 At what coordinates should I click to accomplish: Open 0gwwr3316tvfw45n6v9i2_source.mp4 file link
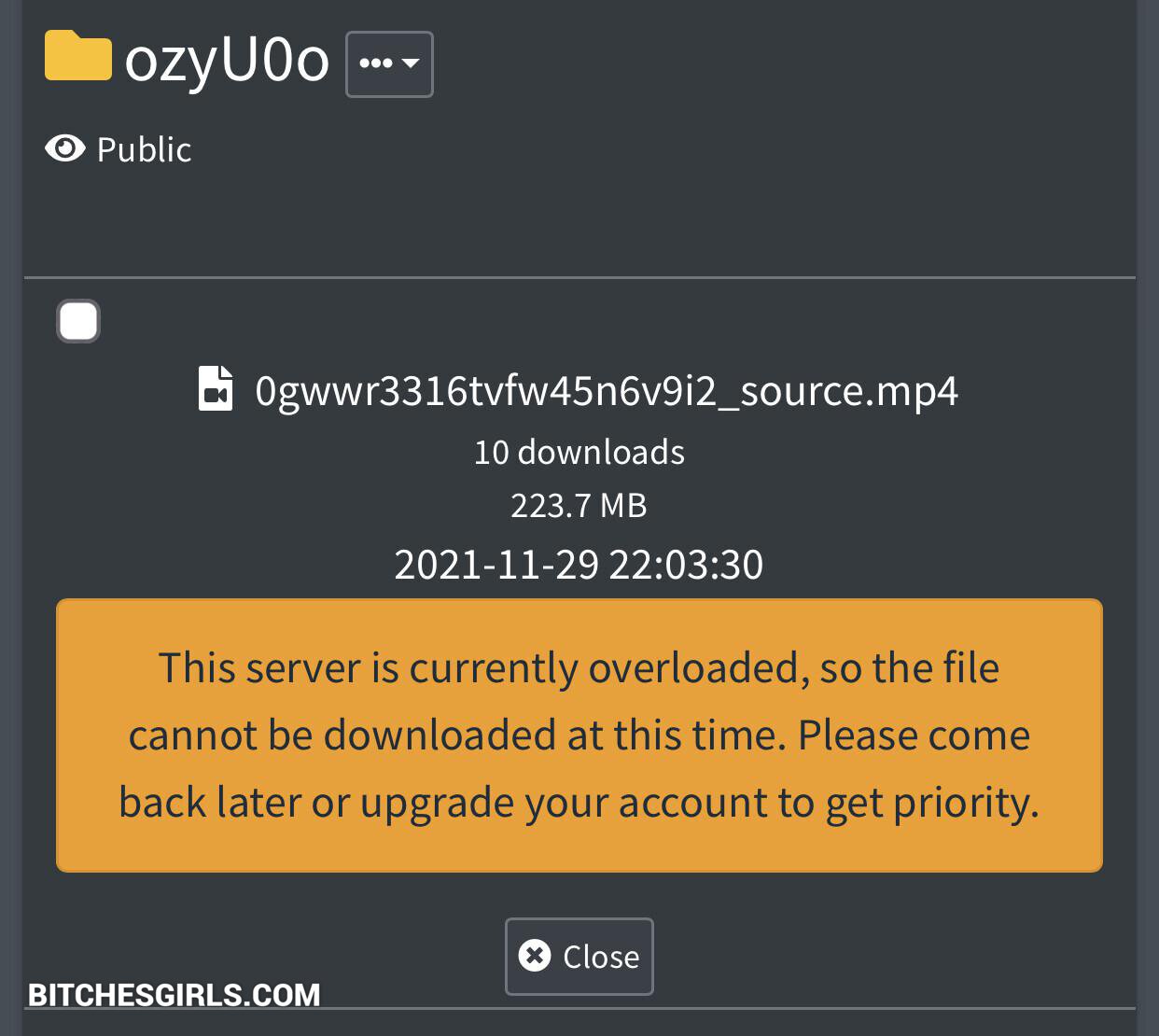607,390
